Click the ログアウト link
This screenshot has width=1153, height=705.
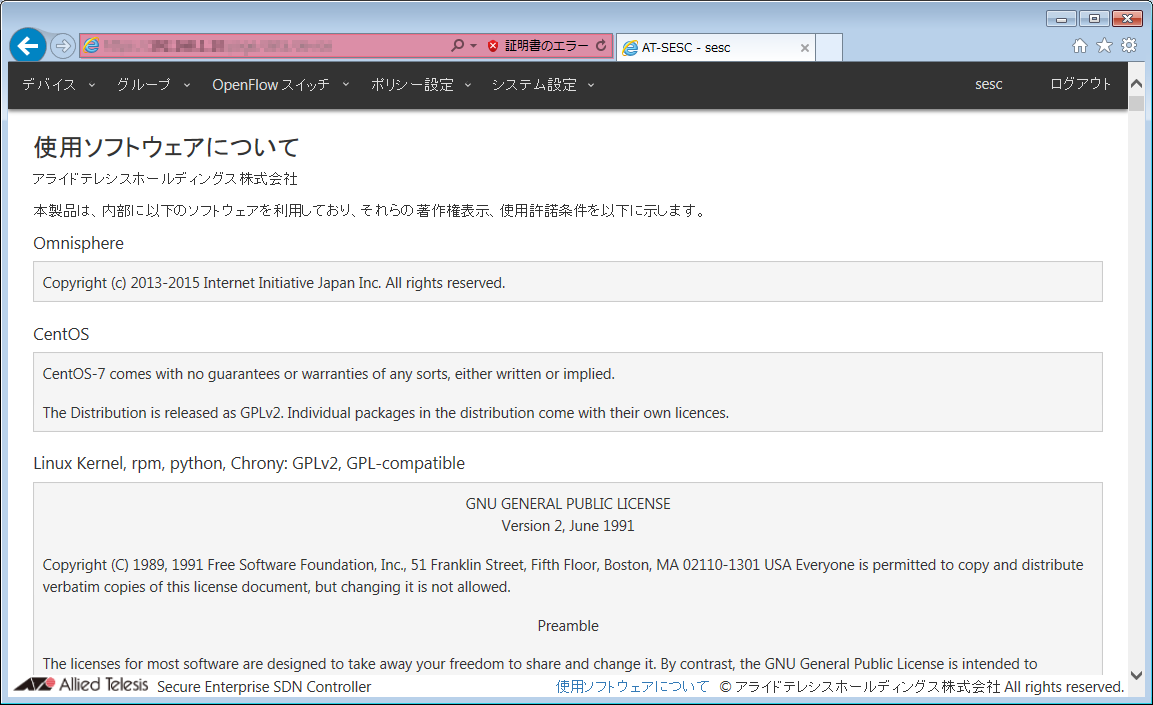1080,84
